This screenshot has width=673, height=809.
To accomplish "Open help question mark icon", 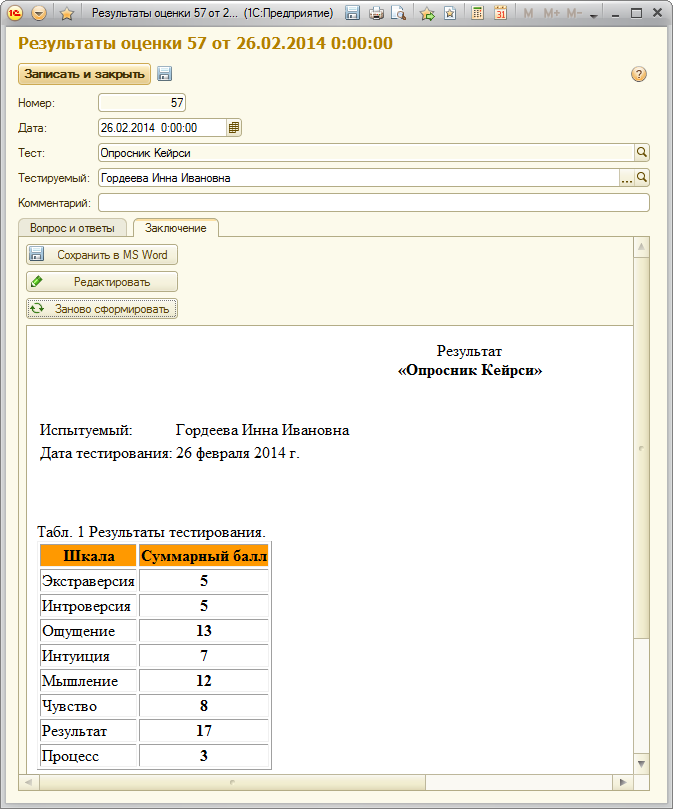I will [x=638, y=74].
